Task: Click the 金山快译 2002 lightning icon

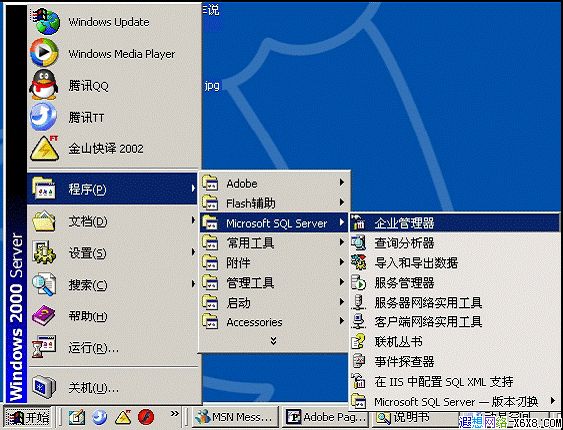Action: tap(45, 148)
